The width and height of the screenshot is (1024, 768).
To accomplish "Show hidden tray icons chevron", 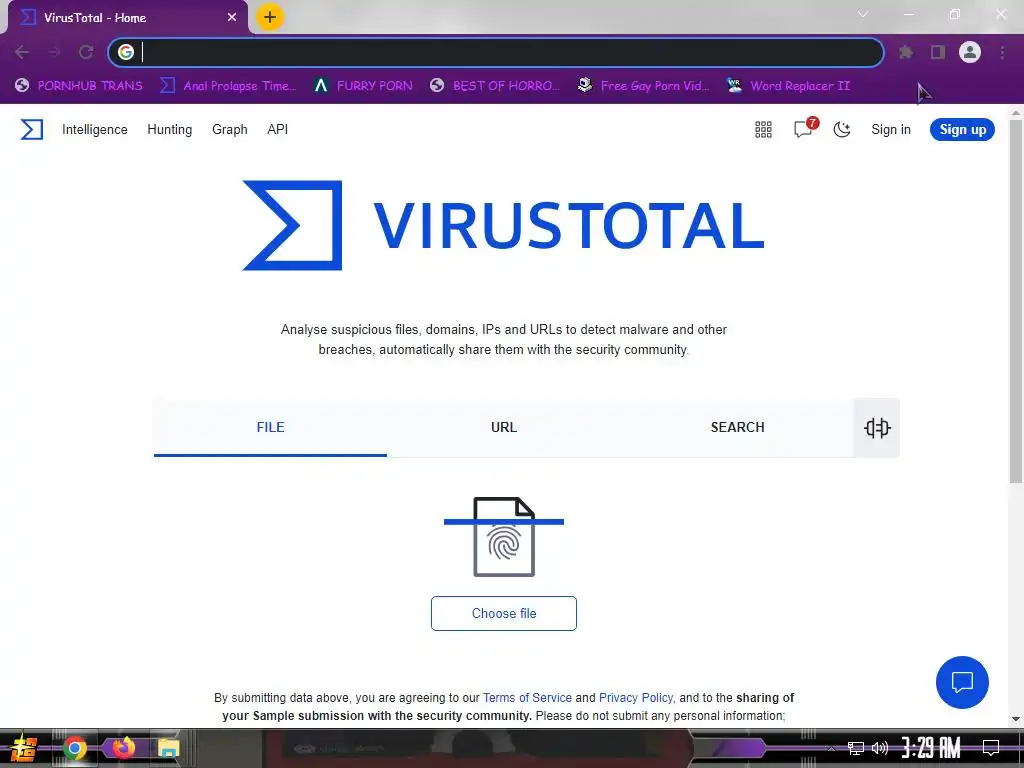I will point(831,748).
